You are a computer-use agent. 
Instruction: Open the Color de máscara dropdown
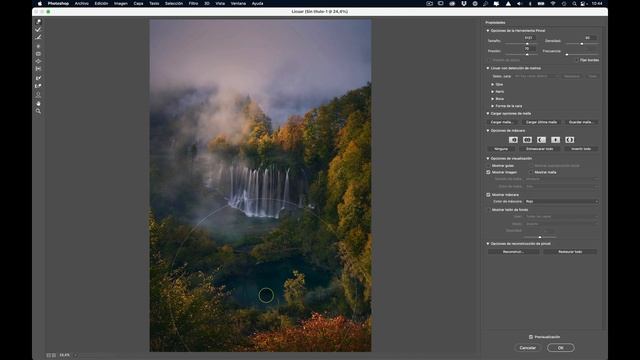click(562, 202)
